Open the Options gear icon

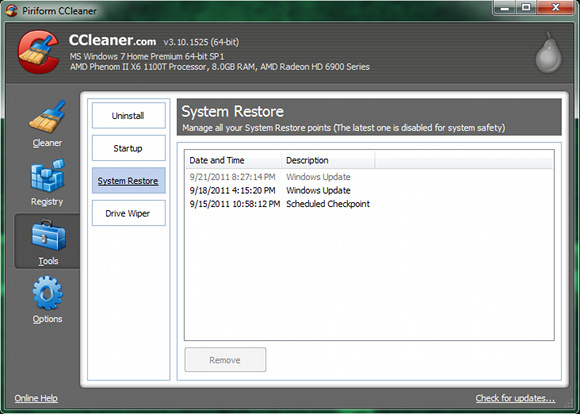pos(47,293)
